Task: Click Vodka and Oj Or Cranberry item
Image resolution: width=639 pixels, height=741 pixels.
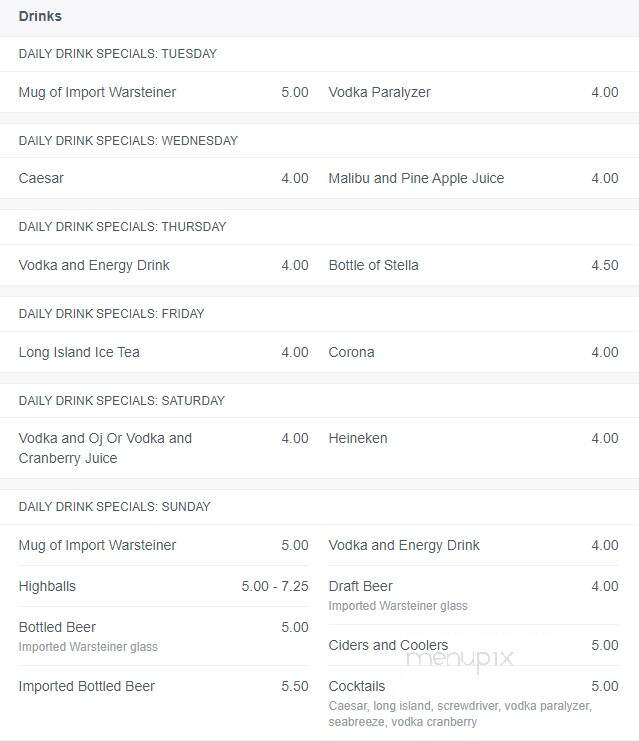Action: click(x=164, y=448)
